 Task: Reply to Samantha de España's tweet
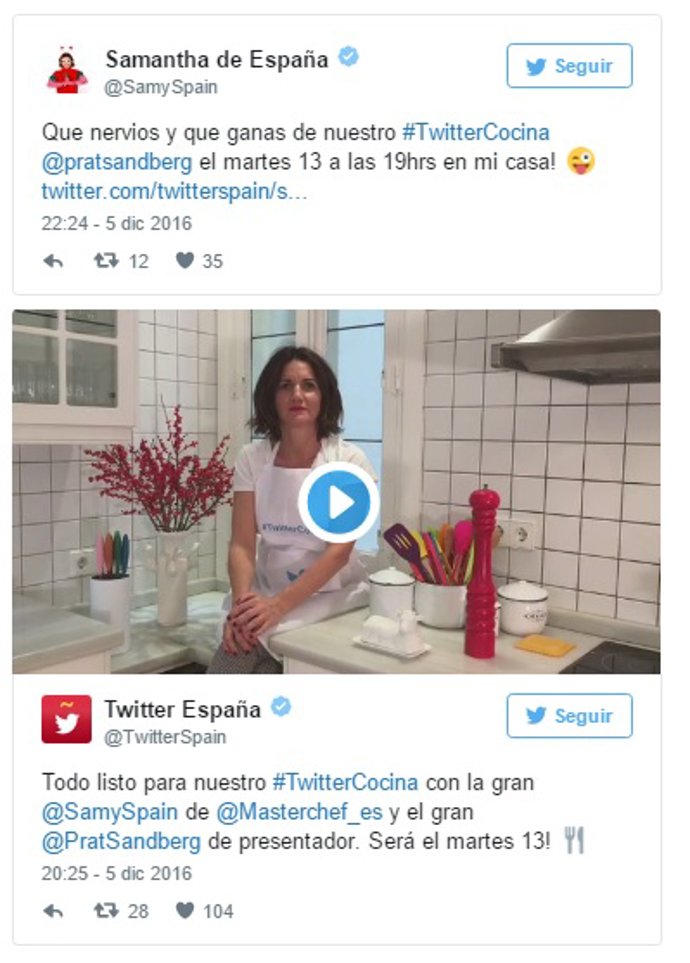53,262
